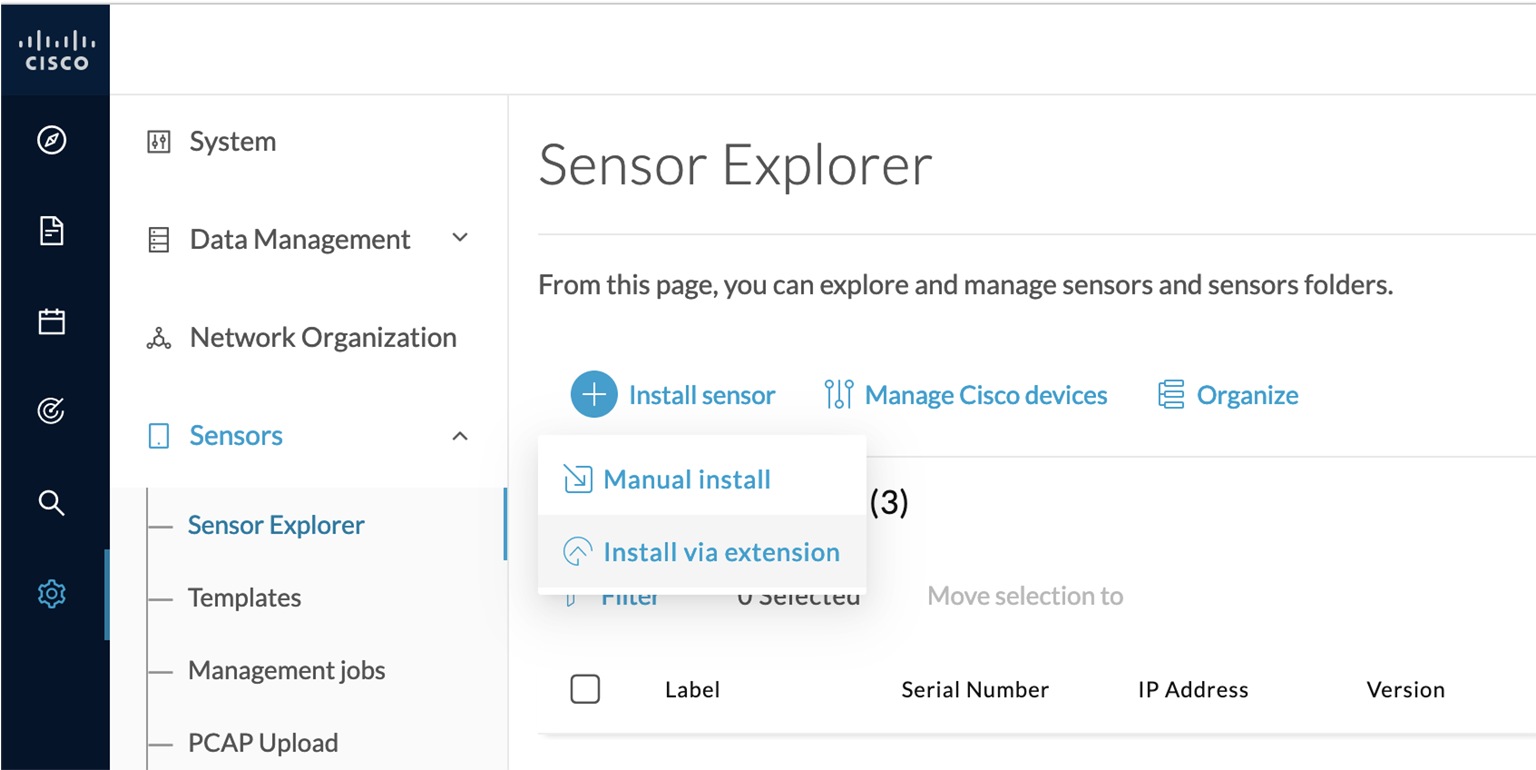Select the Monitor target icon in sidebar

49,411
